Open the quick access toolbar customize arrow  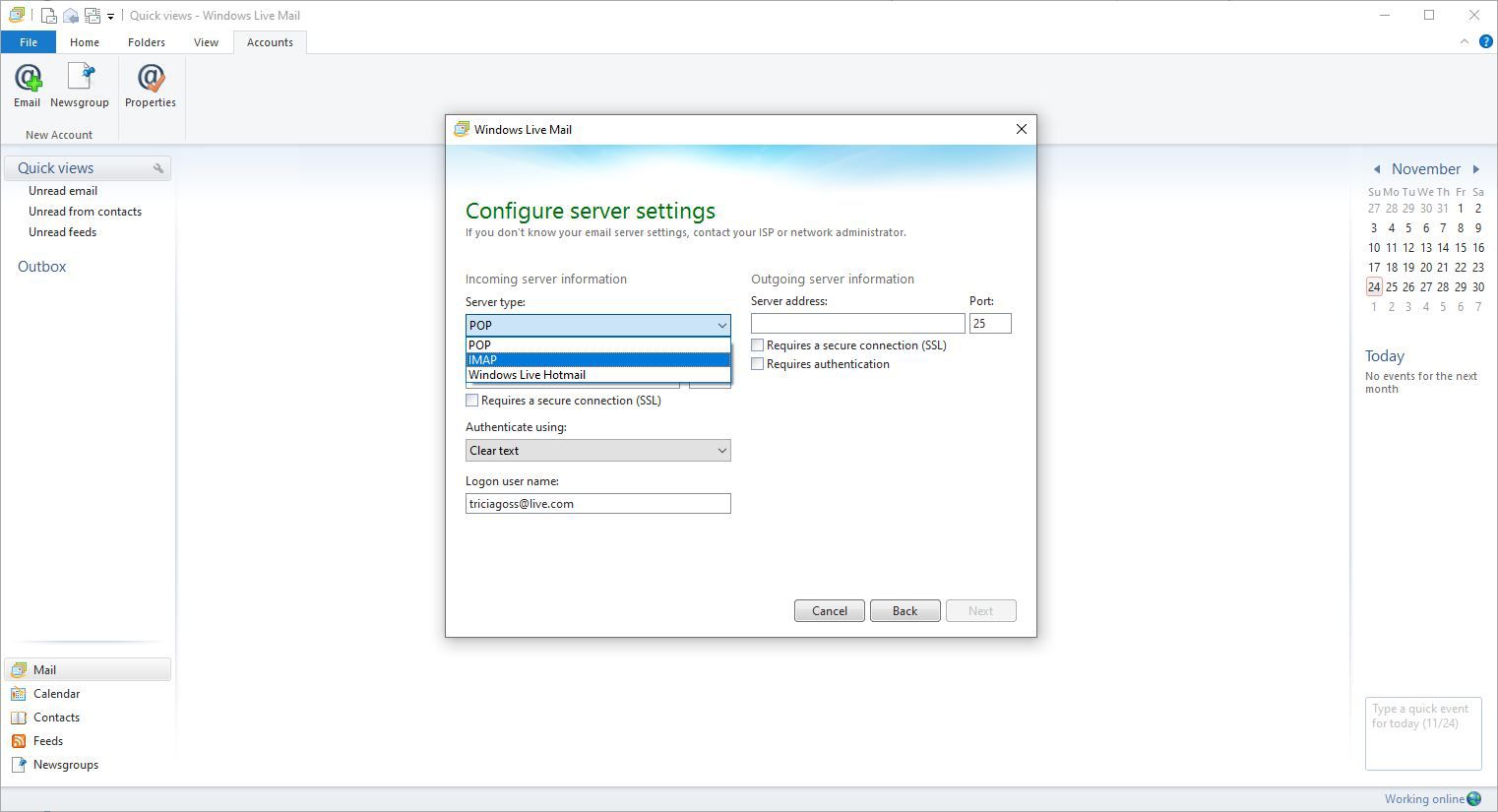[110, 17]
